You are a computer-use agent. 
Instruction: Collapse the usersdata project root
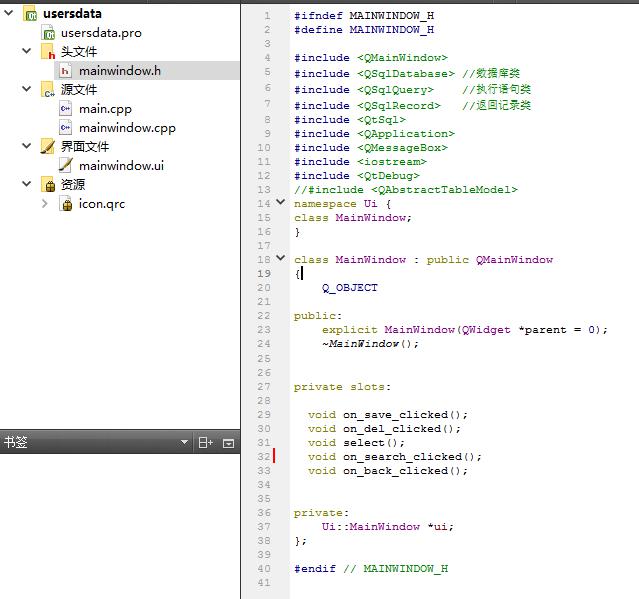click(x=8, y=13)
